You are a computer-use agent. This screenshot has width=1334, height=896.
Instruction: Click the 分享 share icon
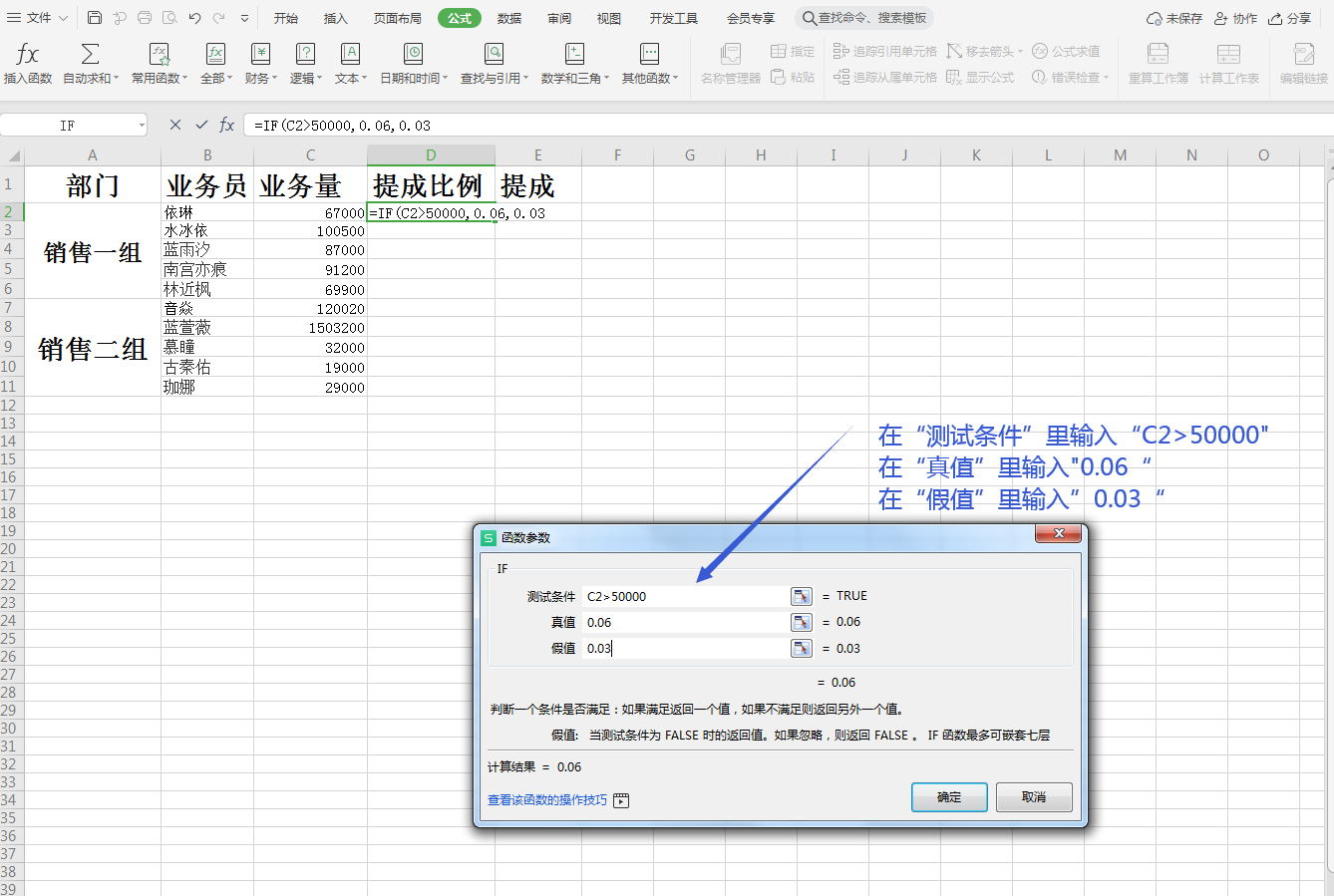pos(1289,18)
